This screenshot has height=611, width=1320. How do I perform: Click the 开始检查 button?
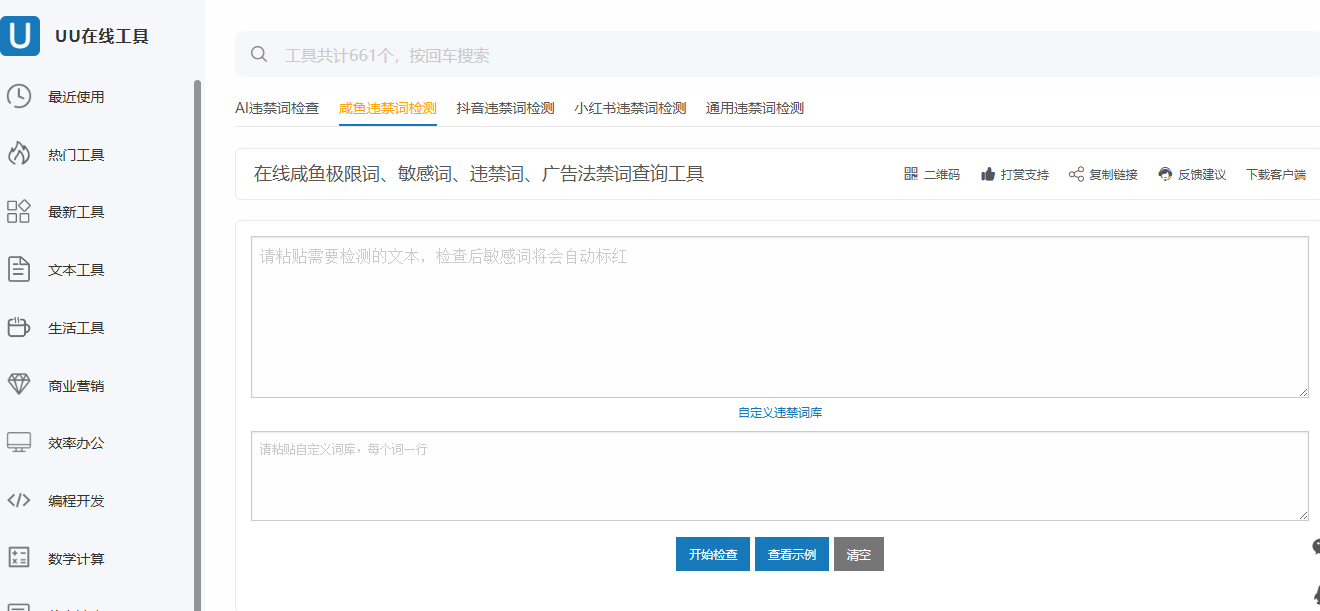pyautogui.click(x=713, y=554)
